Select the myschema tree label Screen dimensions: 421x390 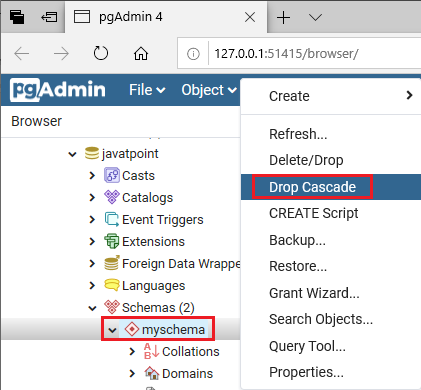tap(173, 330)
